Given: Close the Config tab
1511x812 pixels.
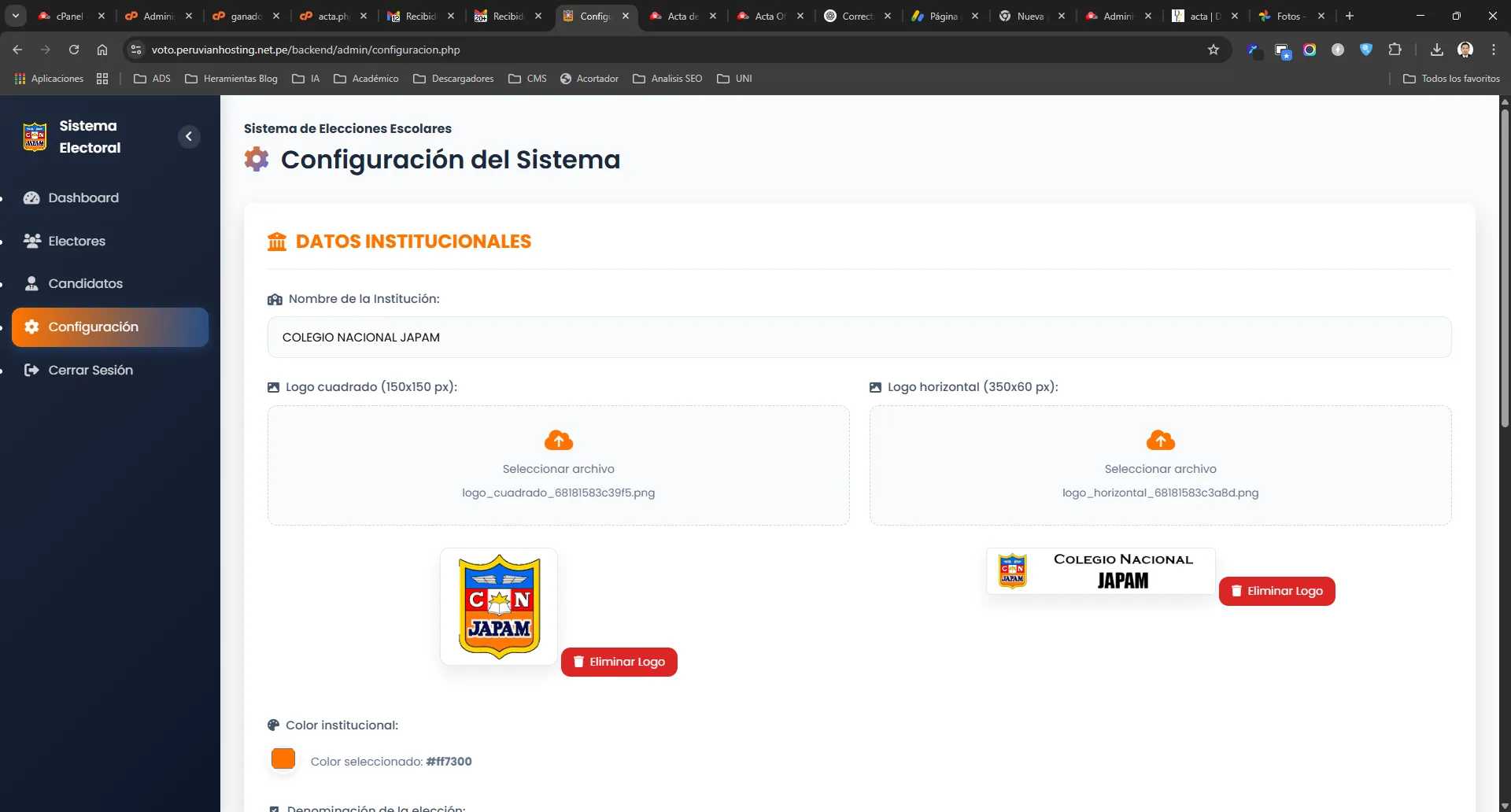Looking at the screenshot, I should [x=626, y=16].
